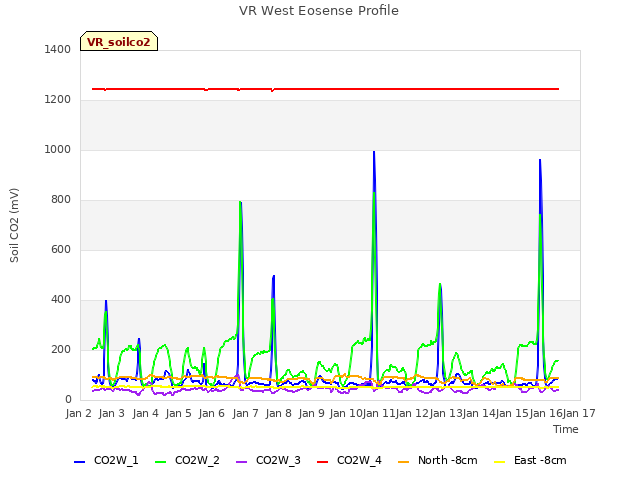Screen dimensions: 640x480
Task: Click the Jan 7 tick label
Action: coord(245,413)
